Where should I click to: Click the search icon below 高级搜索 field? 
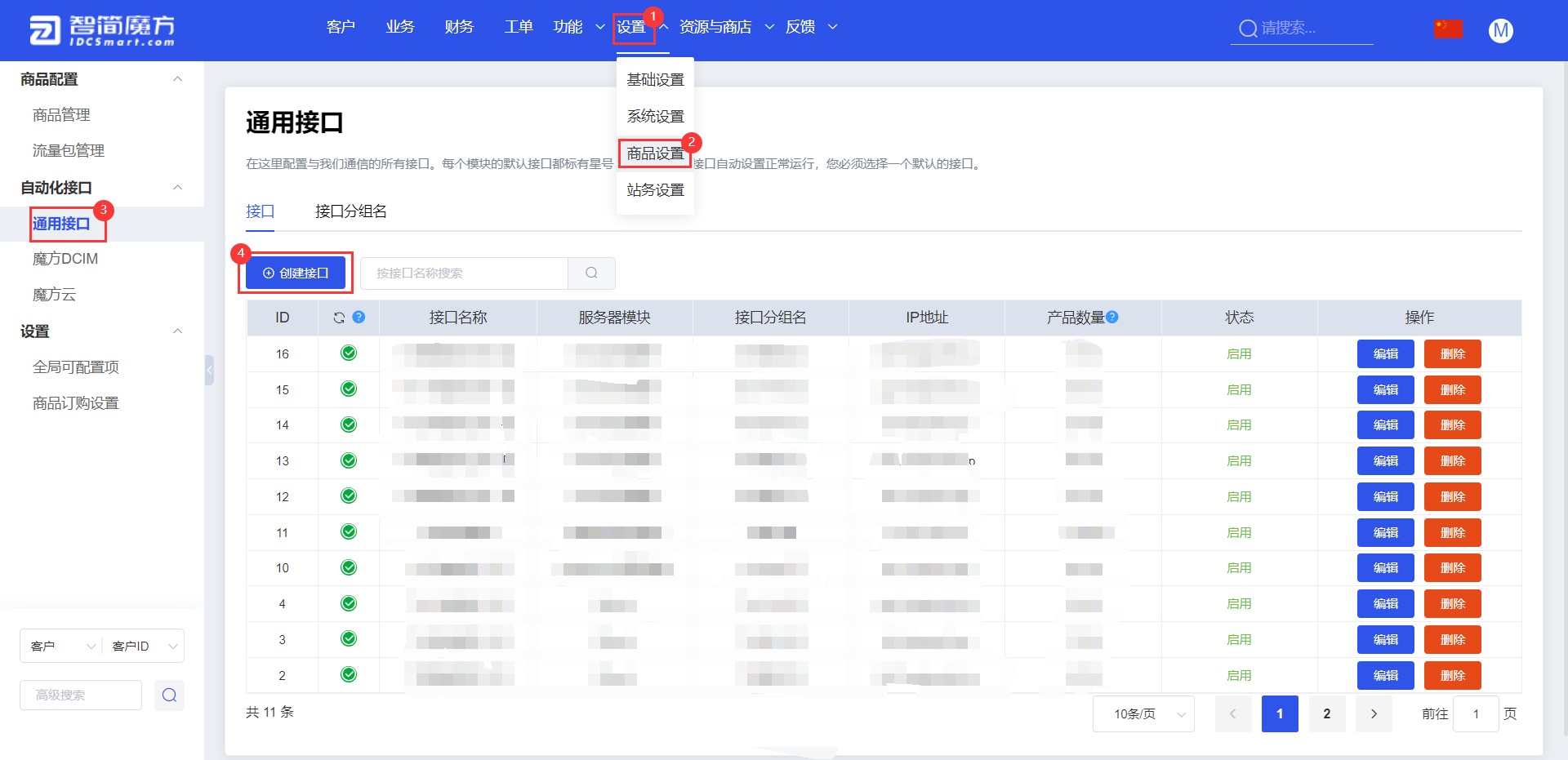pyautogui.click(x=169, y=695)
